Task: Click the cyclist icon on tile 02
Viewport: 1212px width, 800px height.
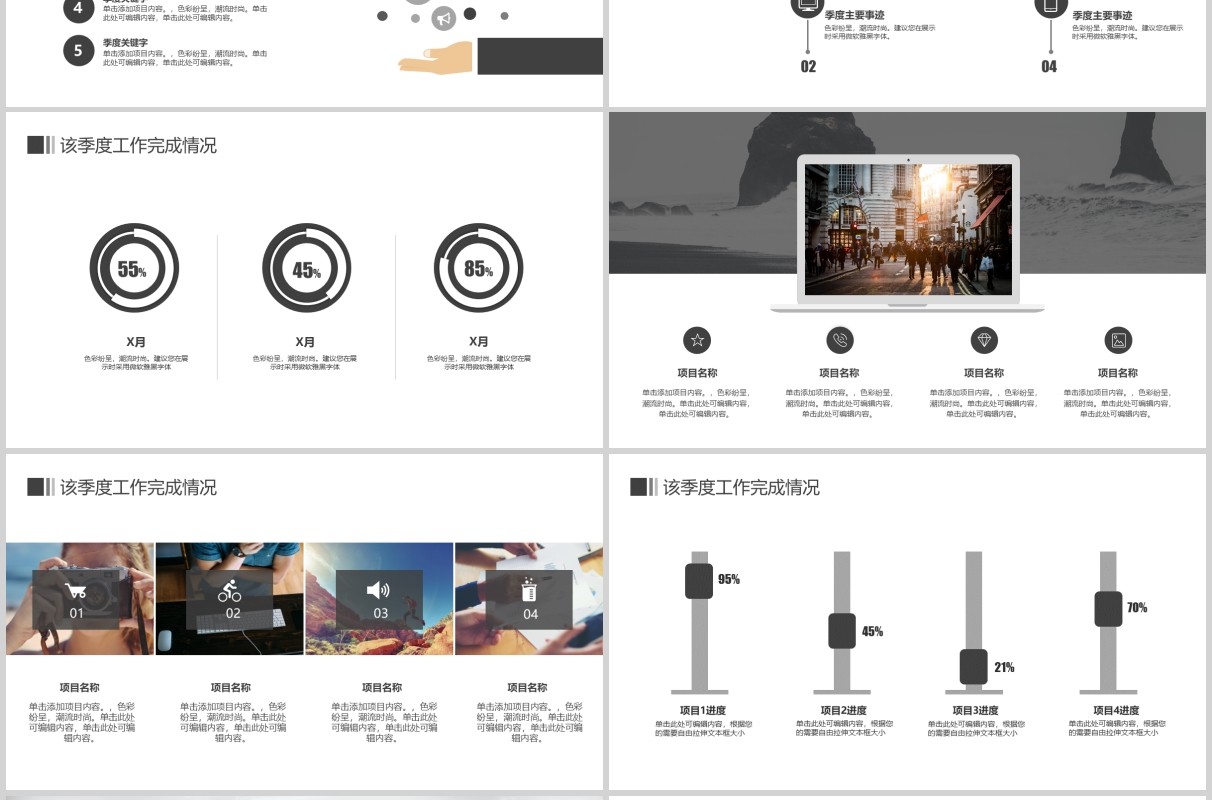Action: tap(230, 590)
